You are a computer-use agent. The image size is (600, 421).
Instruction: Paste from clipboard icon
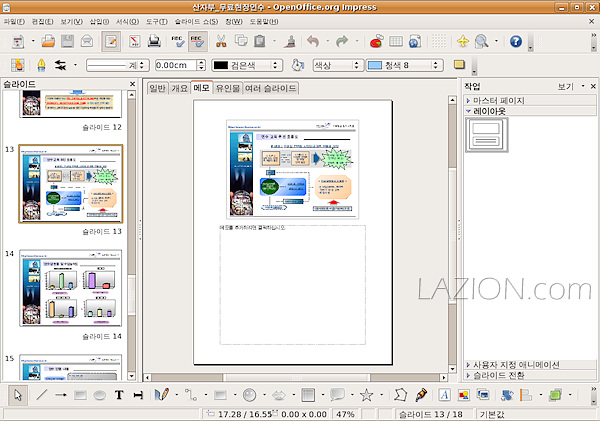tap(260, 41)
